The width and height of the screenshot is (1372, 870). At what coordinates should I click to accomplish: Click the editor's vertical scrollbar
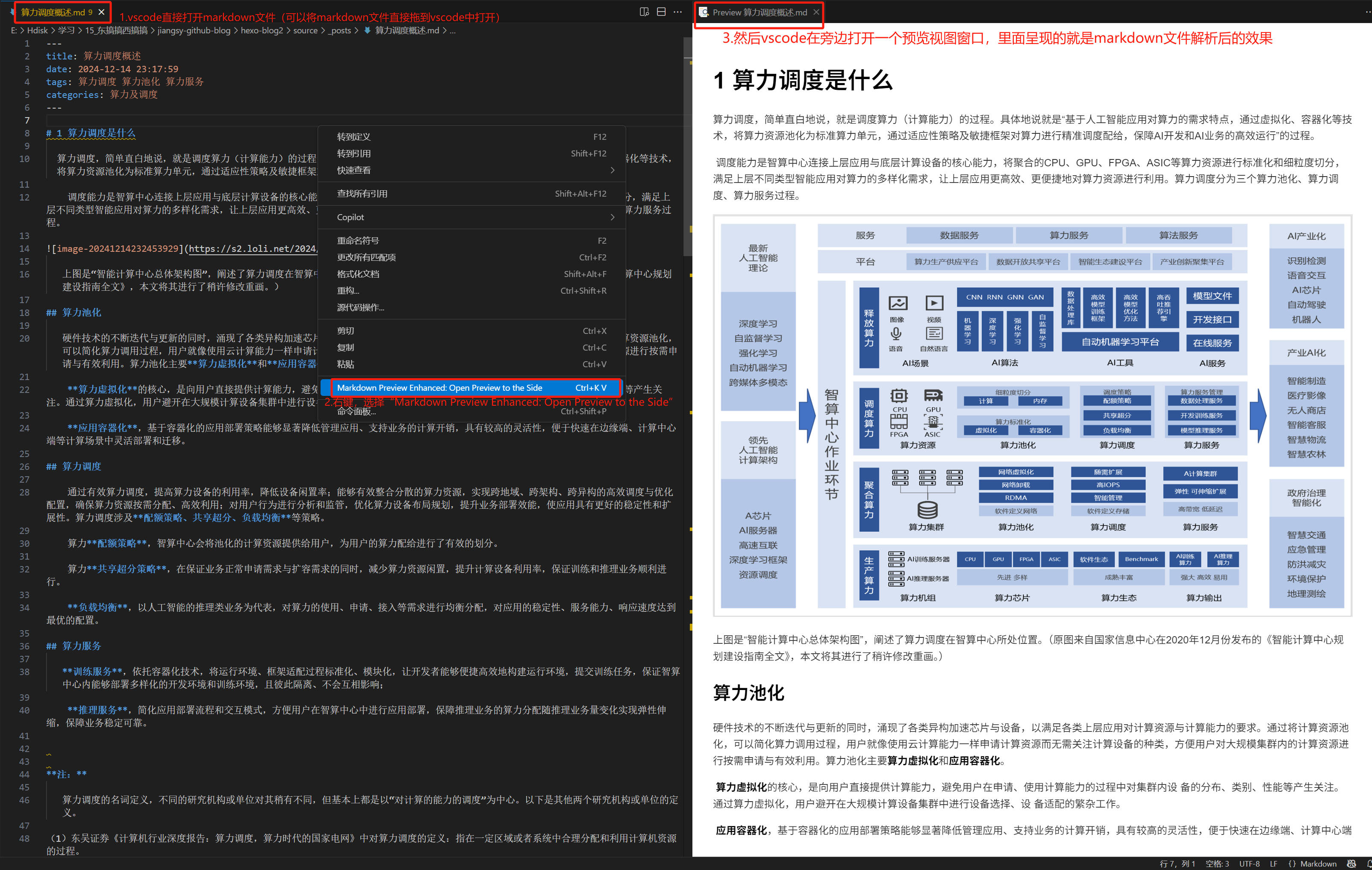pyautogui.click(x=687, y=148)
